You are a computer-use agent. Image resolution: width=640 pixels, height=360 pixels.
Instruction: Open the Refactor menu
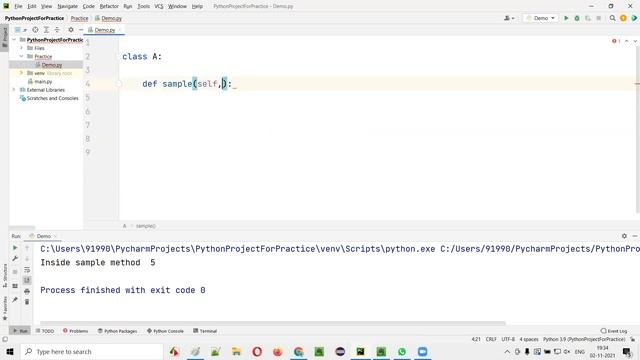coord(109,6)
